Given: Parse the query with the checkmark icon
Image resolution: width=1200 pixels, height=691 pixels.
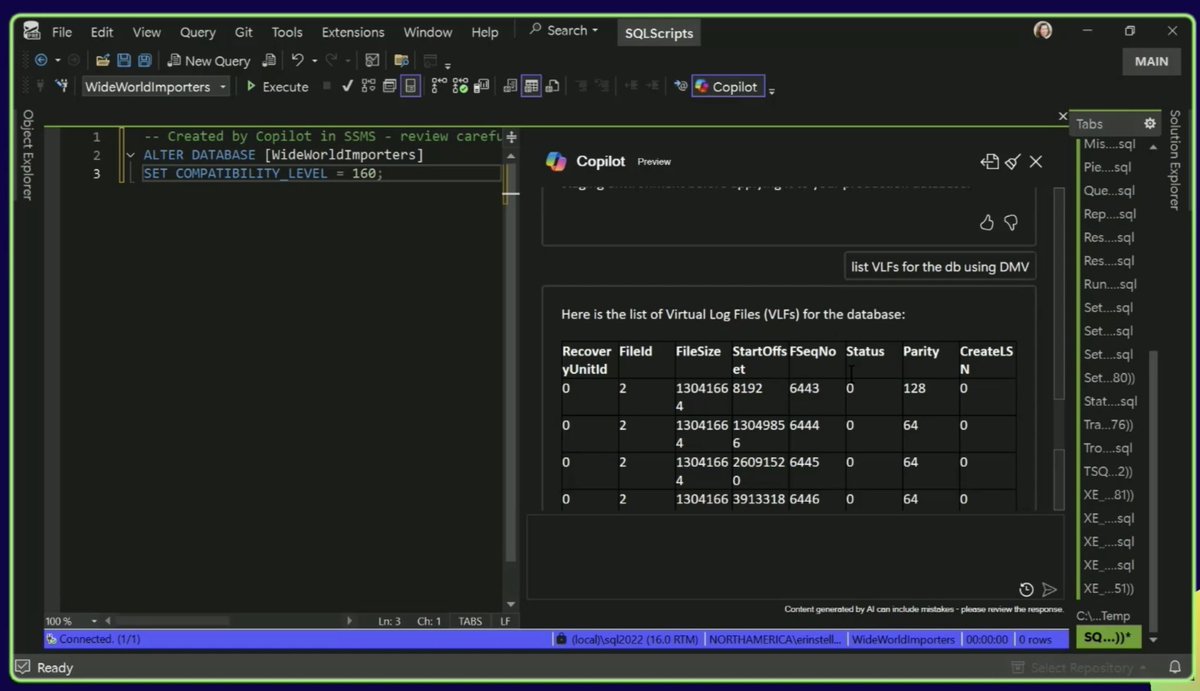Looking at the screenshot, I should [x=347, y=86].
